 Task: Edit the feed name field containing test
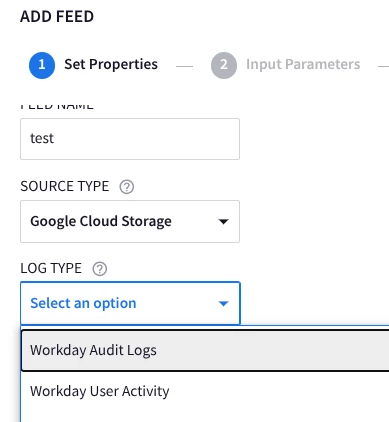[x=130, y=139]
